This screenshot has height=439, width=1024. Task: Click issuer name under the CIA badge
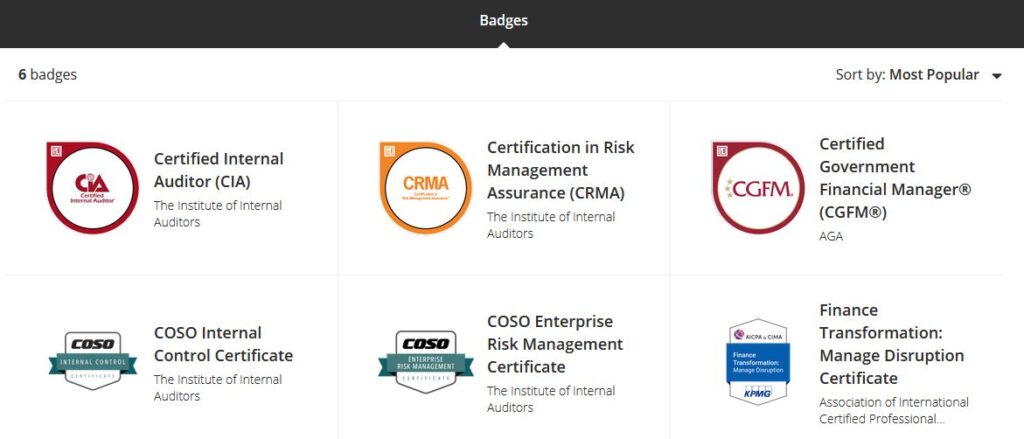(x=217, y=213)
